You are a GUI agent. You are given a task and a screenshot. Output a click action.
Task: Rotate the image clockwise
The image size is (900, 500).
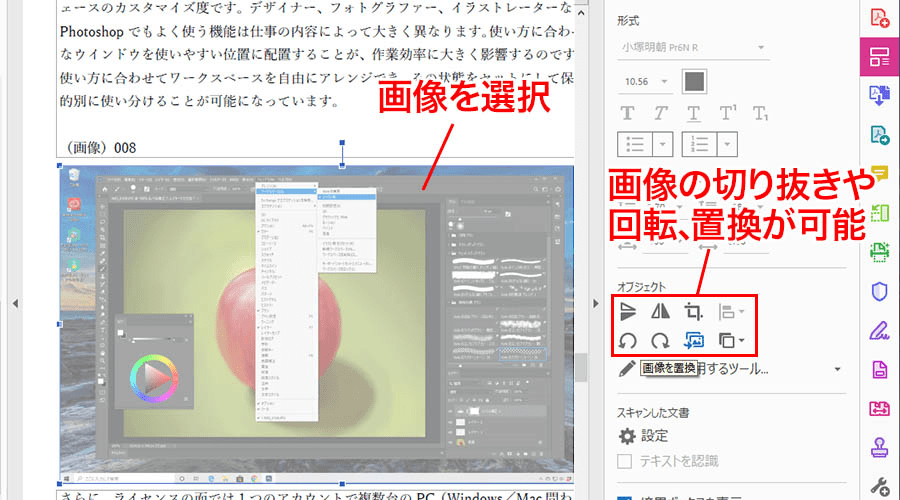pyautogui.click(x=660, y=340)
